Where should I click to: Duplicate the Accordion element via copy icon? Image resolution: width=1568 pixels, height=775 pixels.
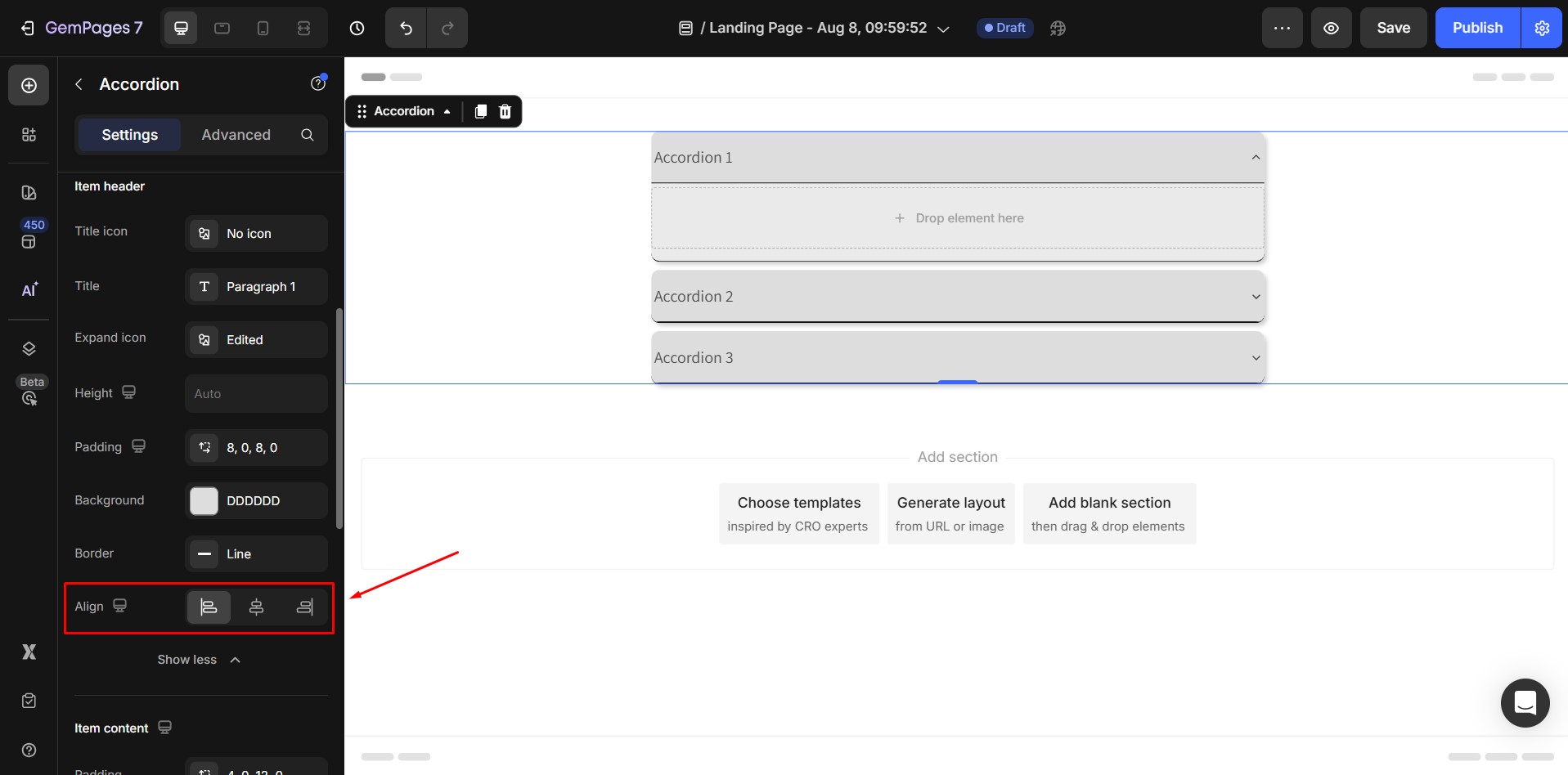point(480,111)
